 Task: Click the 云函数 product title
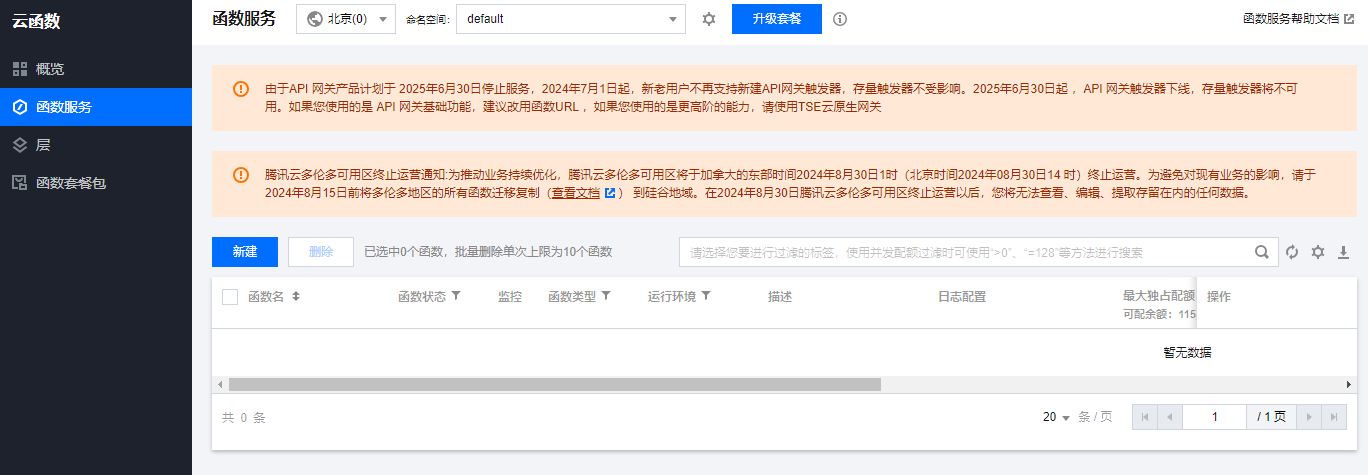(36, 23)
